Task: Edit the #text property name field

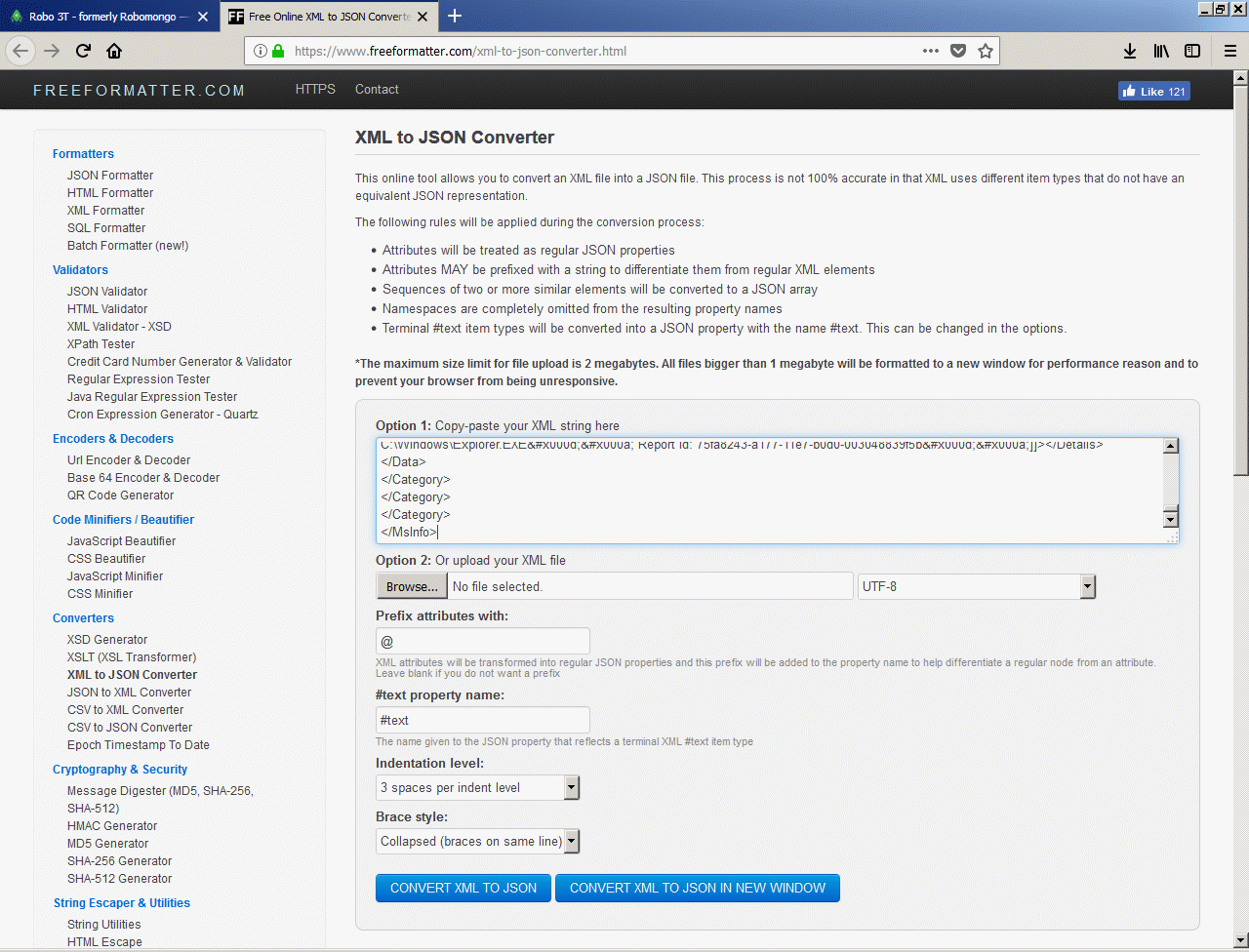Action: click(x=483, y=720)
